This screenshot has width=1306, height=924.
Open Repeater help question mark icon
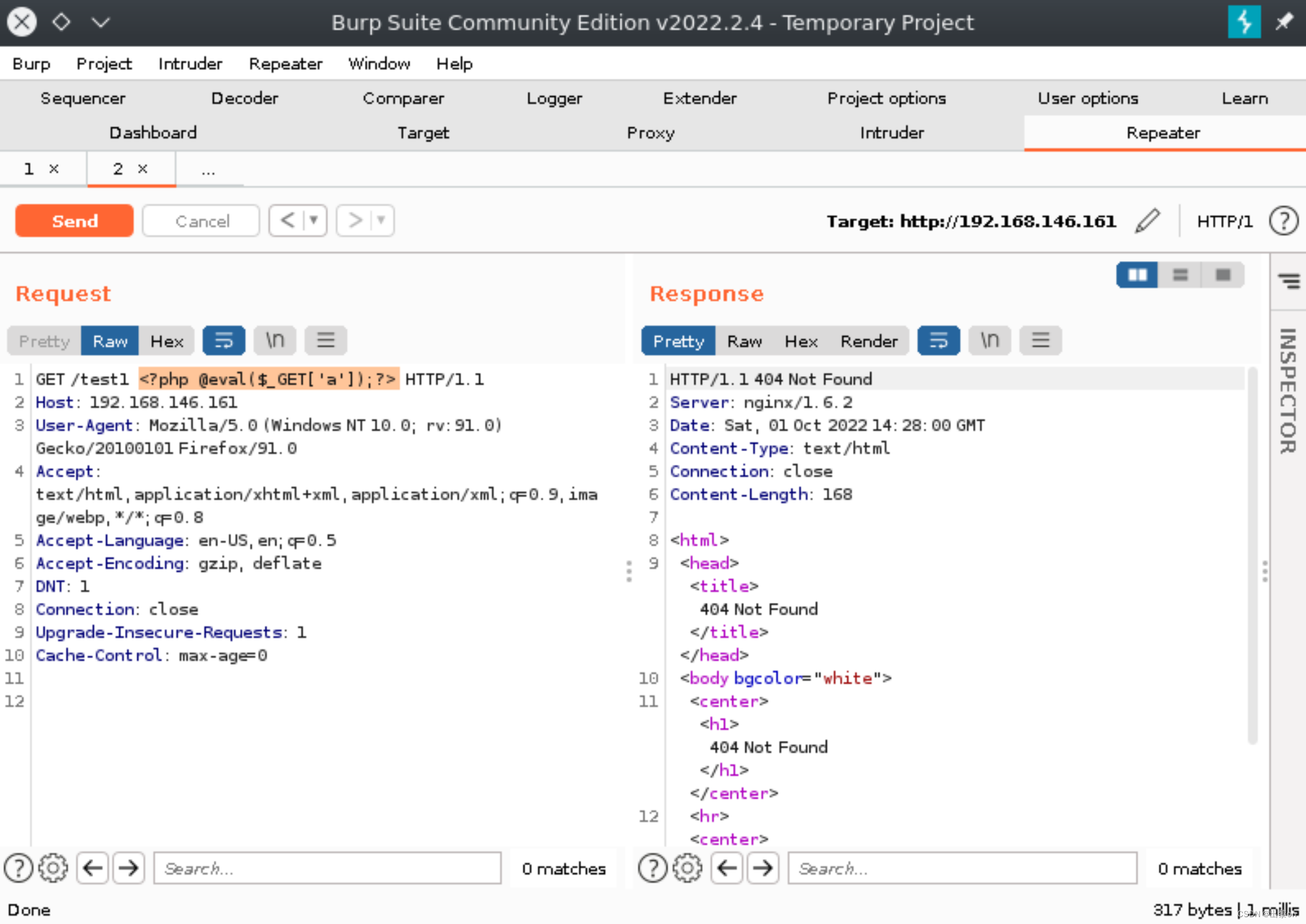click(x=1284, y=221)
